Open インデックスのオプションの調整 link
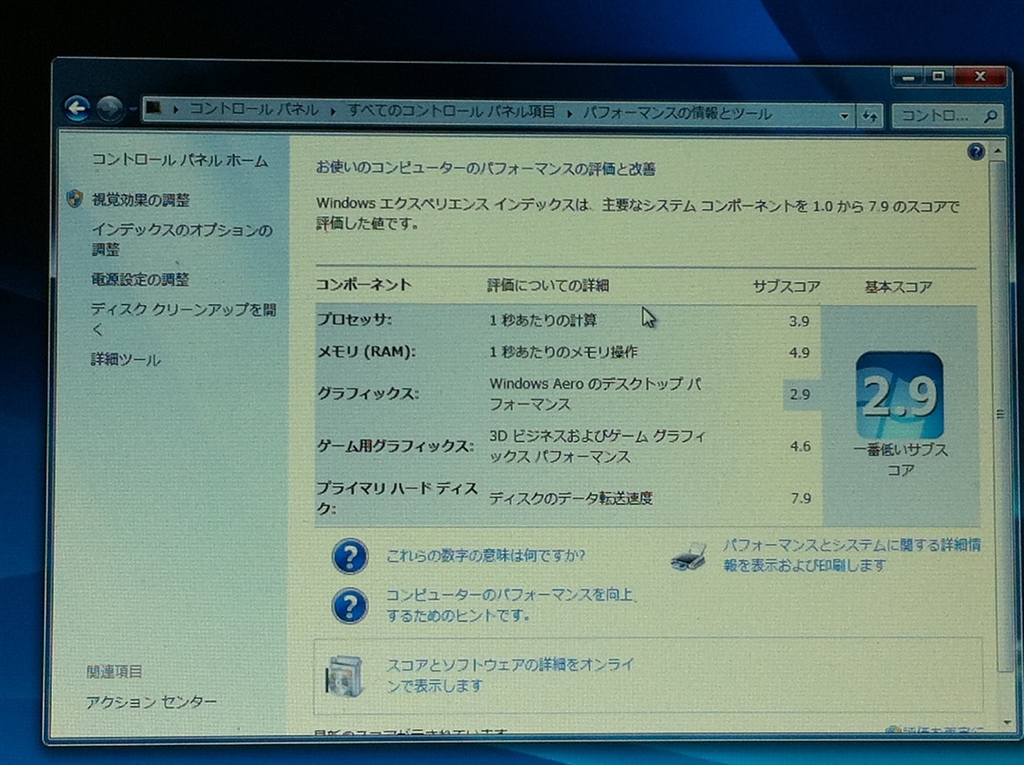This screenshot has height=765, width=1024. pyautogui.click(x=182, y=240)
